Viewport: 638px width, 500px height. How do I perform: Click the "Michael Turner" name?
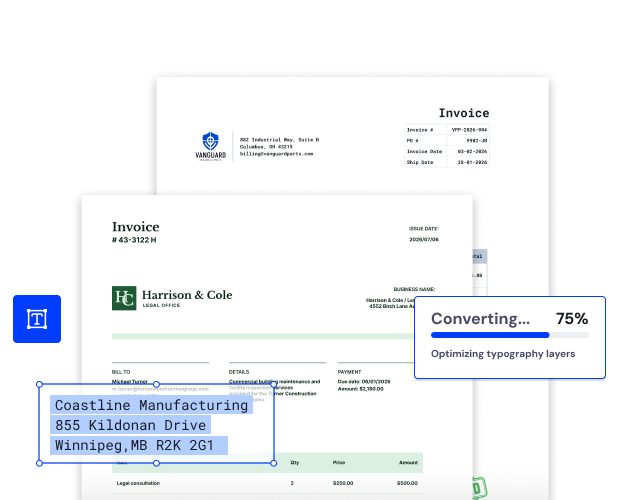point(130,382)
